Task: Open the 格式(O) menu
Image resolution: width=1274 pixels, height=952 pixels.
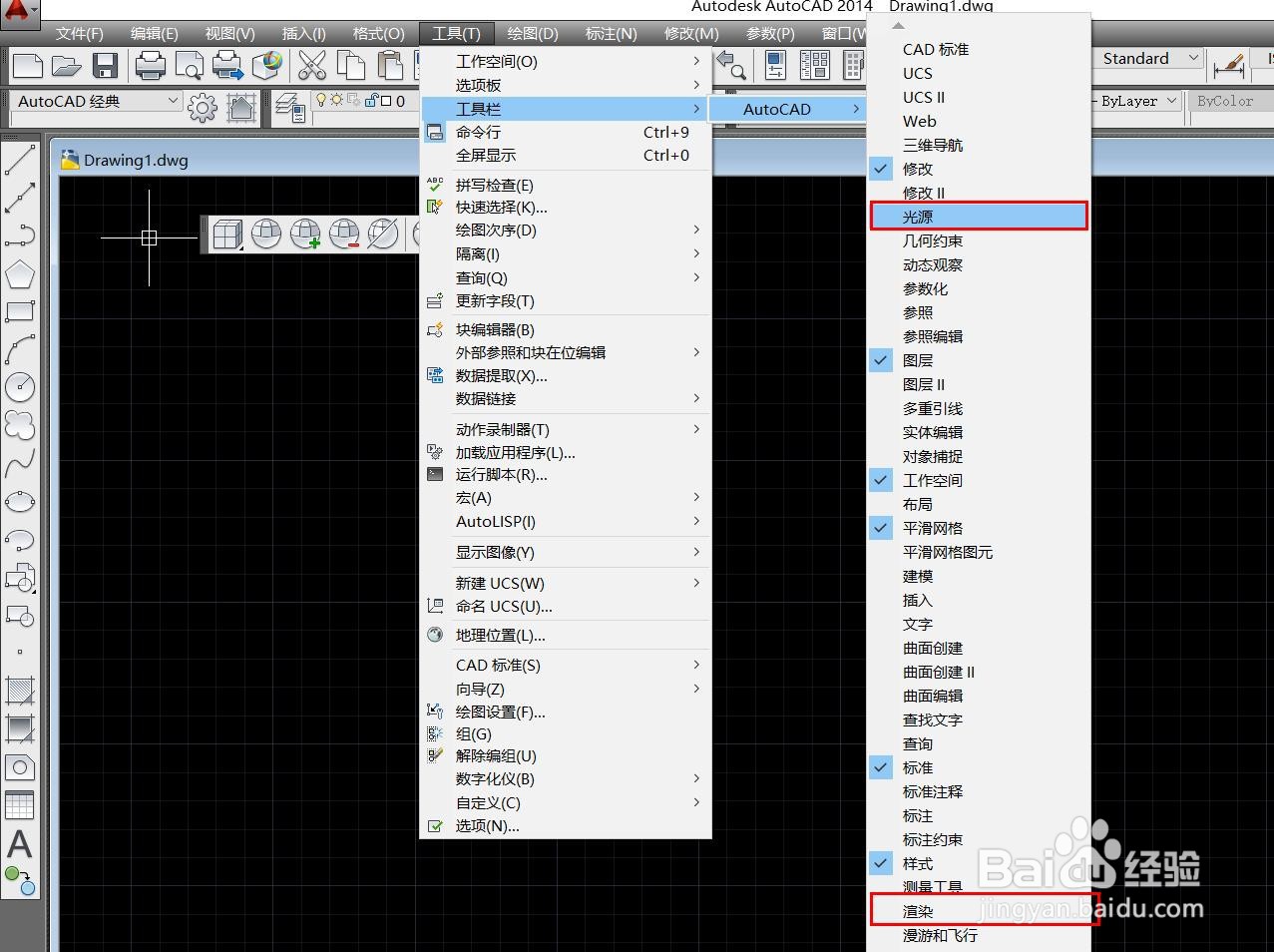Action: pos(379,34)
